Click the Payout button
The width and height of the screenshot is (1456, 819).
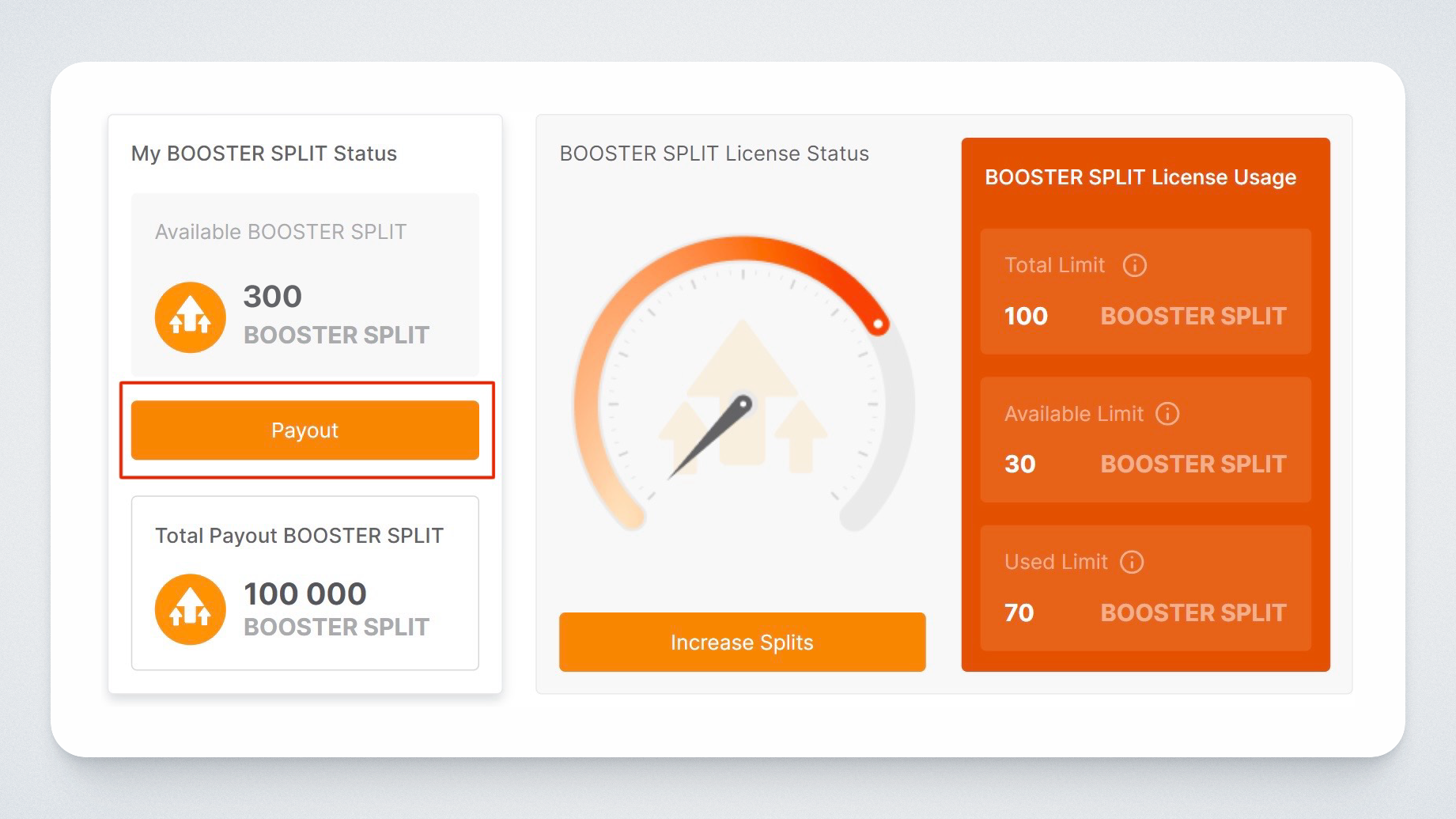[x=304, y=430]
